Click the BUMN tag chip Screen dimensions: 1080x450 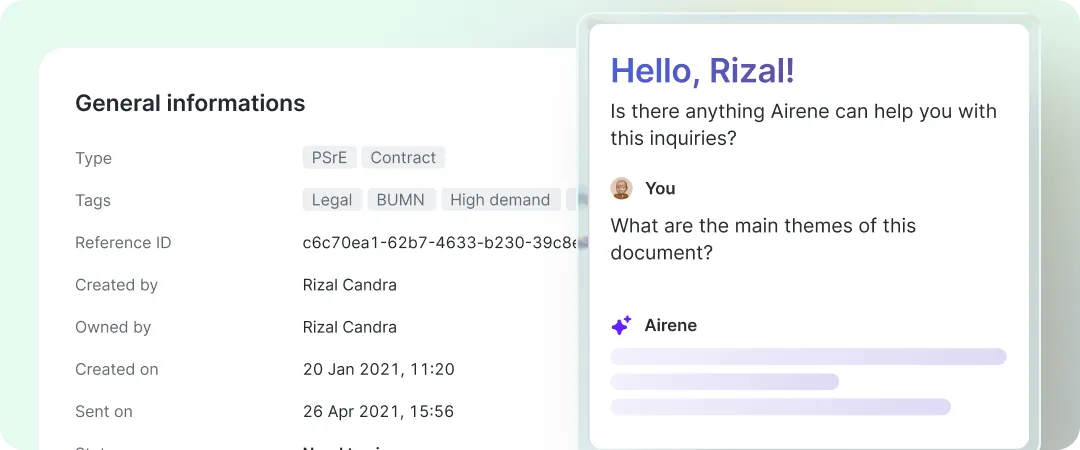402,200
